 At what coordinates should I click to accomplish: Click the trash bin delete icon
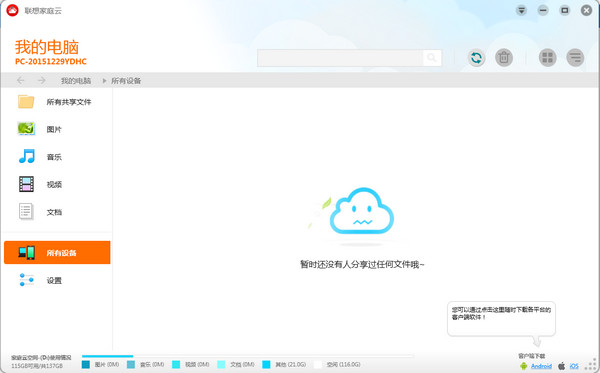[504, 58]
